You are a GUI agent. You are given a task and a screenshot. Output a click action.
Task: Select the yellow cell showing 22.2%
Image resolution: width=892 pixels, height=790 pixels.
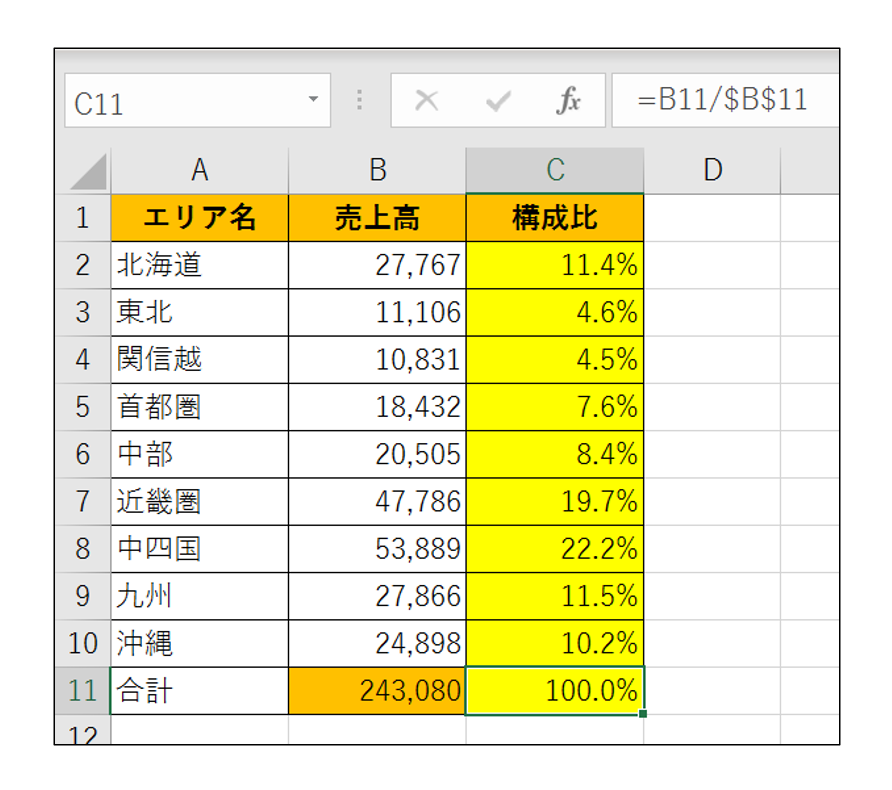(555, 549)
